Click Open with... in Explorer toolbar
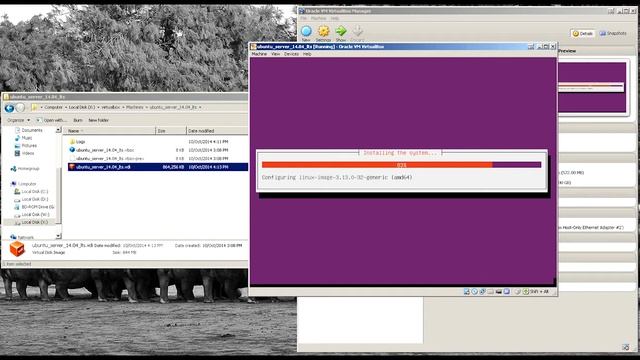This screenshot has width=640, height=360. (x=51, y=120)
